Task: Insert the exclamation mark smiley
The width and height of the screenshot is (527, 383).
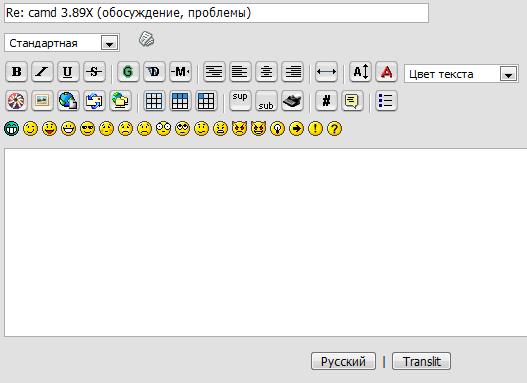Action: point(315,129)
